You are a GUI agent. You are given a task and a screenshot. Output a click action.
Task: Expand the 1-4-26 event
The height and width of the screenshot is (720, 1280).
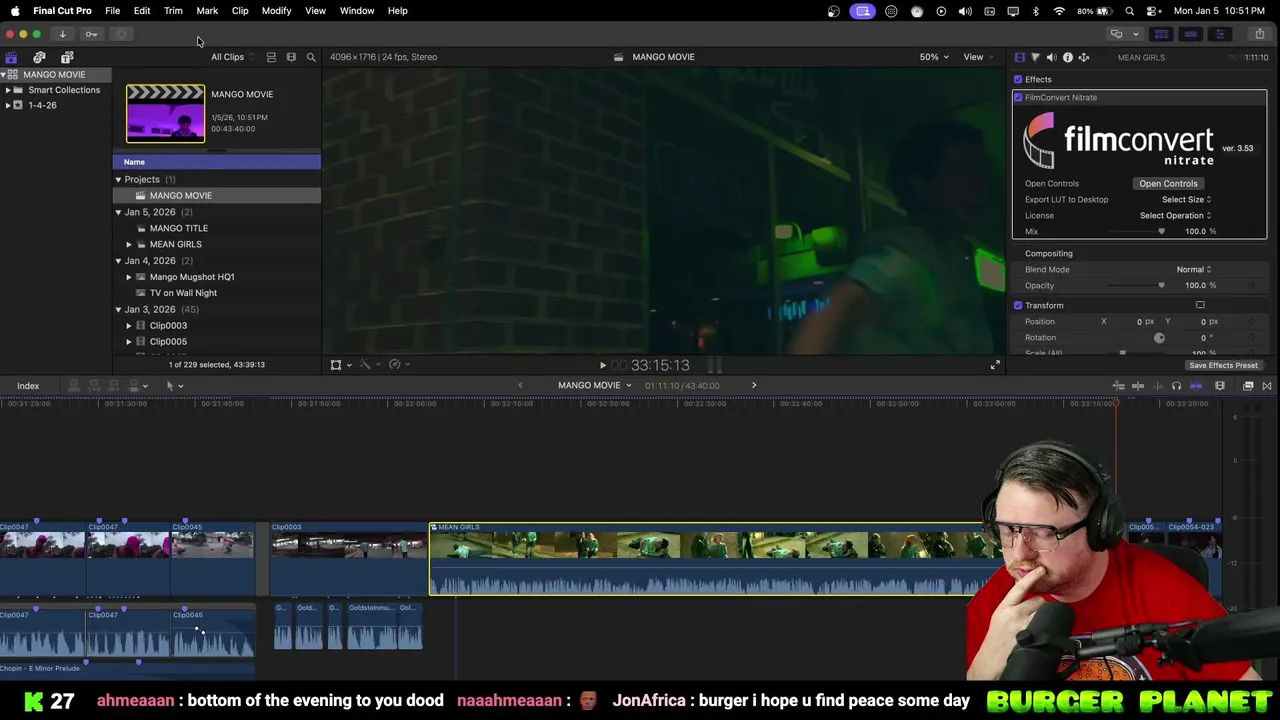pyautogui.click(x=8, y=106)
